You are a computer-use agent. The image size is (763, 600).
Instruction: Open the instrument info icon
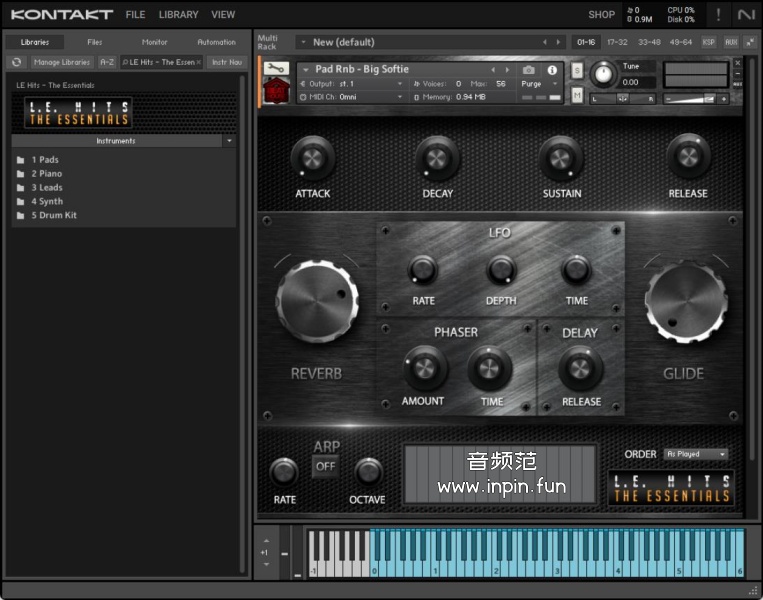551,70
